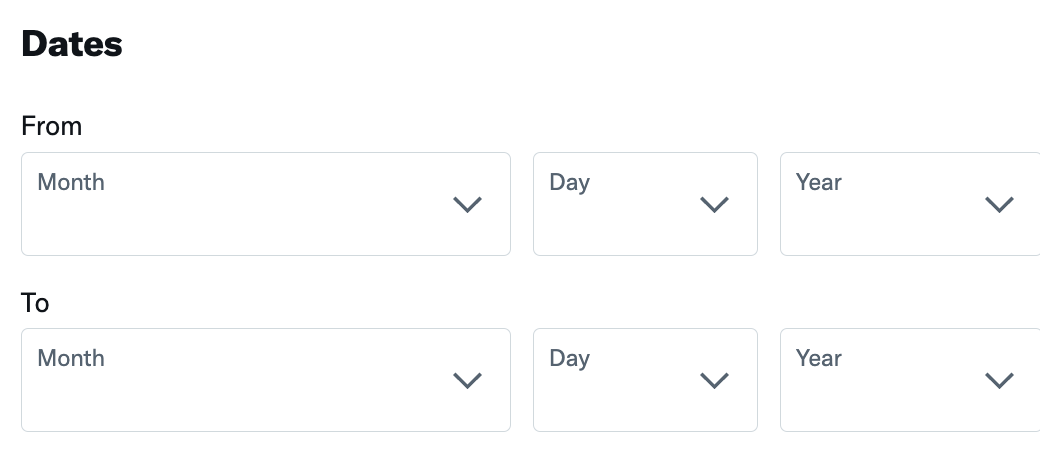Click the Dates section heading

[x=72, y=44]
